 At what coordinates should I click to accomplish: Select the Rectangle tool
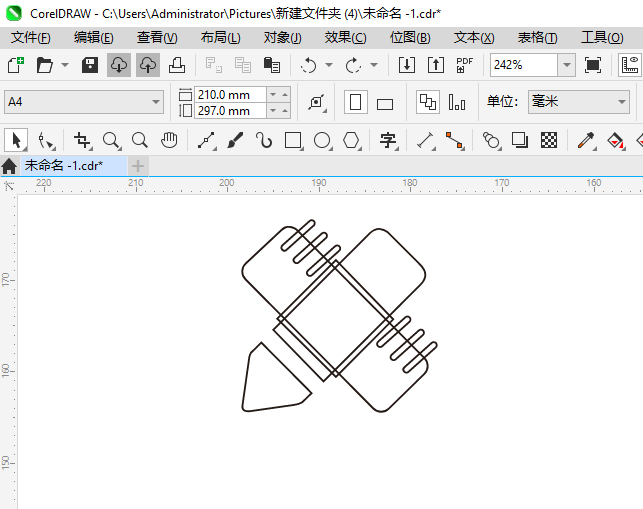click(x=293, y=140)
